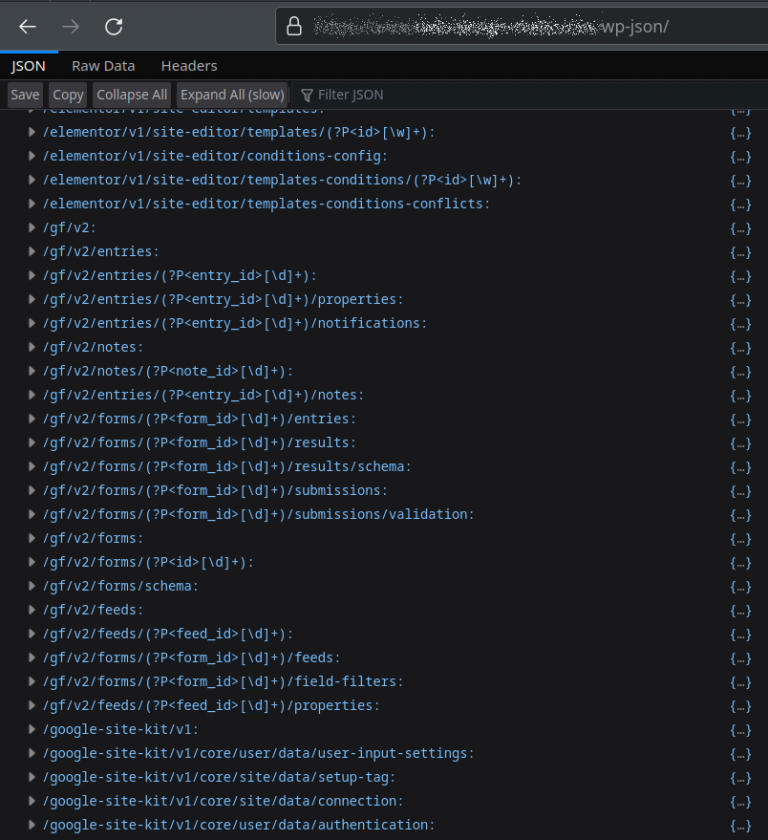Screen dimensions: 768x840
Task: Expand the /gf/v2/forms/schema: tree node
Action: click(31, 586)
